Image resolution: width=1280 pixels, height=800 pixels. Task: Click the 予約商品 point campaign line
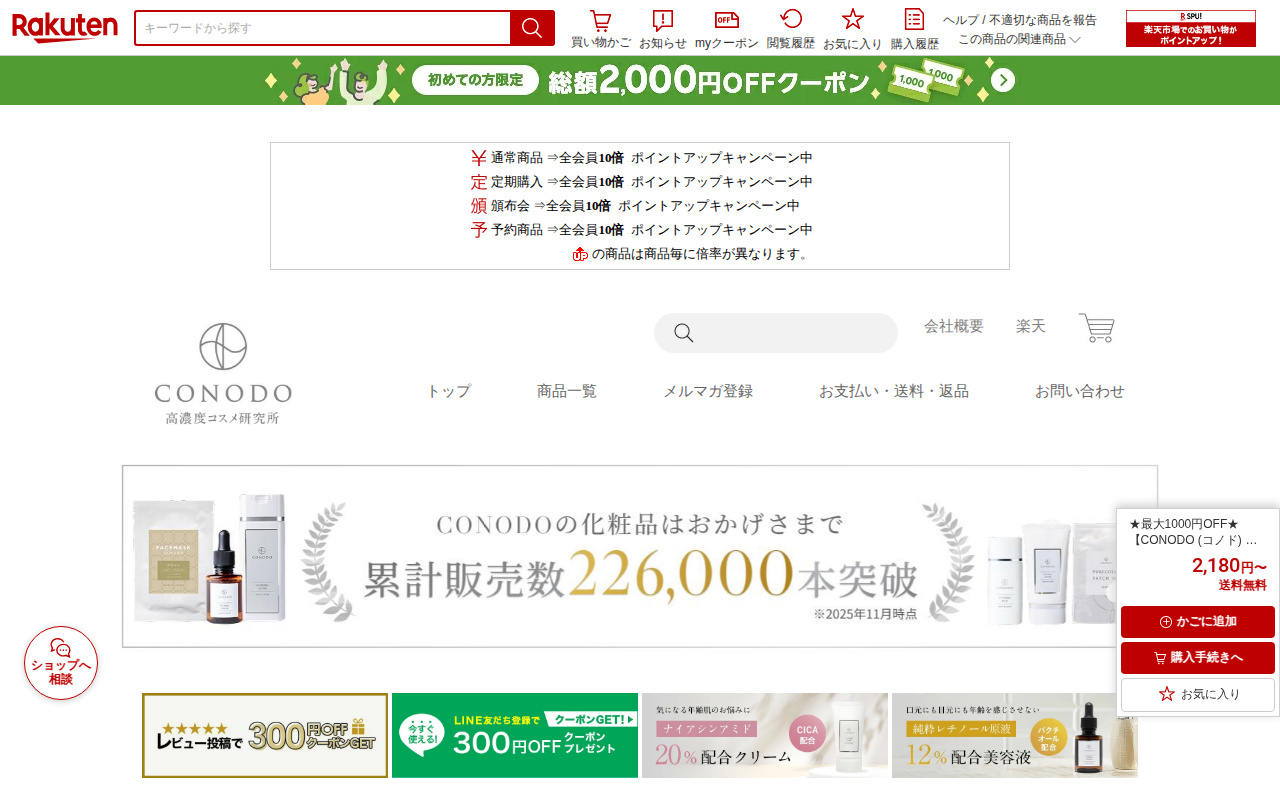[x=641, y=230]
